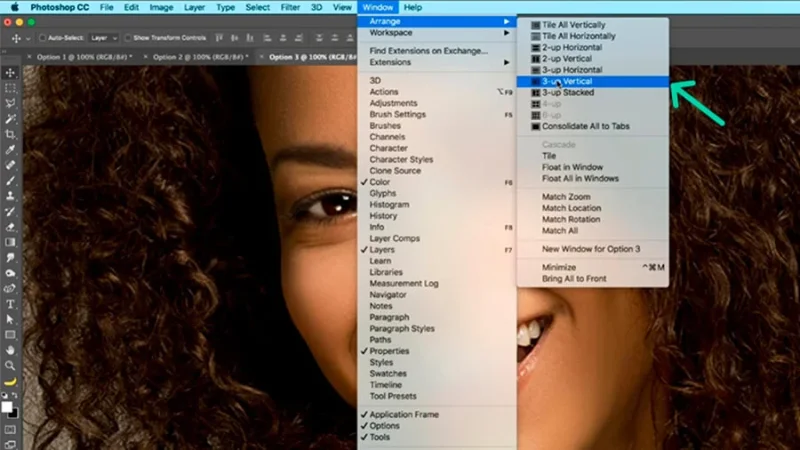Choose Tile All Vertically
800x450 pixels.
593,24
